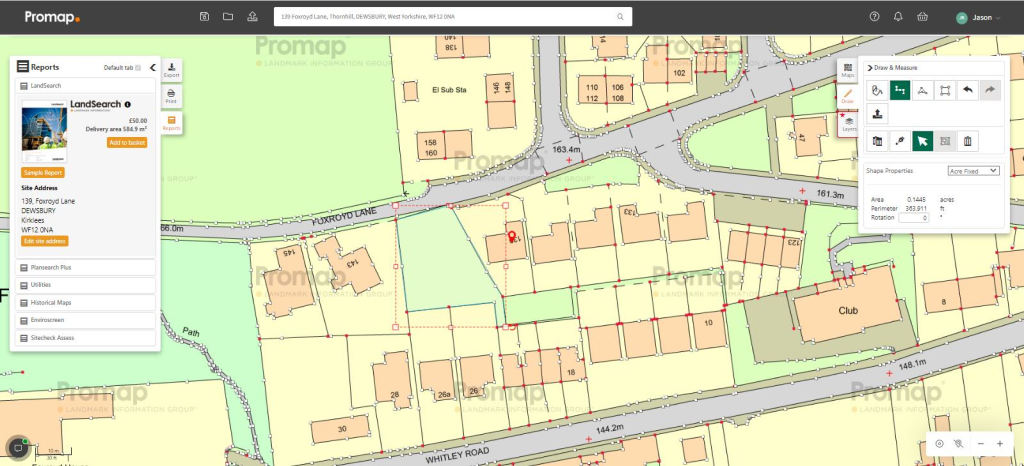Click the Rotation value input
Screen dimensions: 1024x466
pyautogui.click(x=914, y=218)
